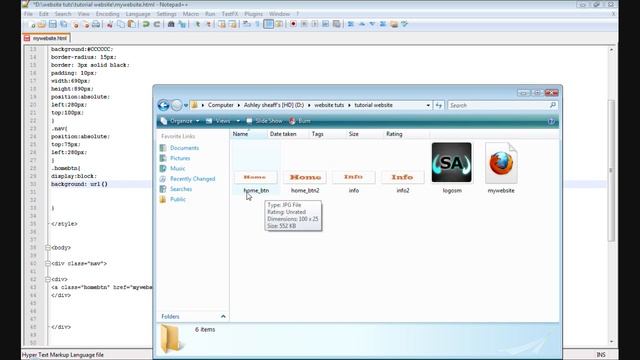This screenshot has width=640, height=360.
Task: Open the recent pages dropdown beside Forward
Action: point(186,105)
